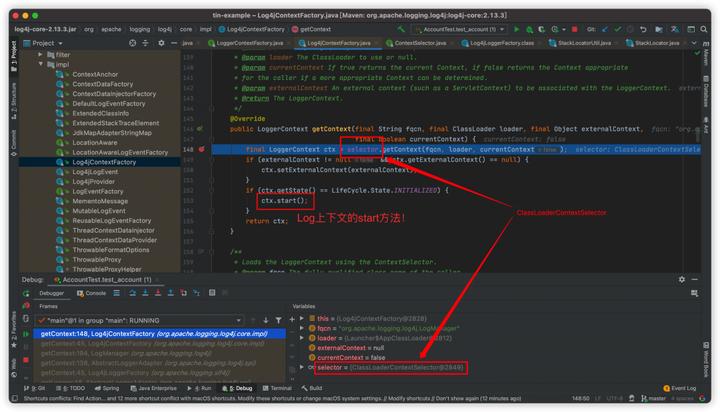Expand the filter folder in the project tree
Screen dimensions: 720x412
[40, 54]
